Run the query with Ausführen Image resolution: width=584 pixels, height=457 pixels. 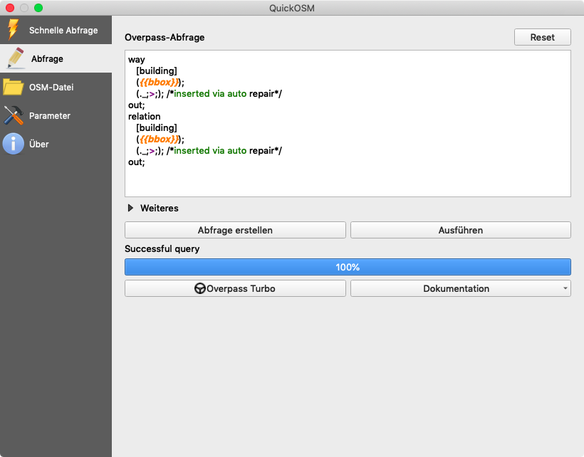pyautogui.click(x=460, y=230)
